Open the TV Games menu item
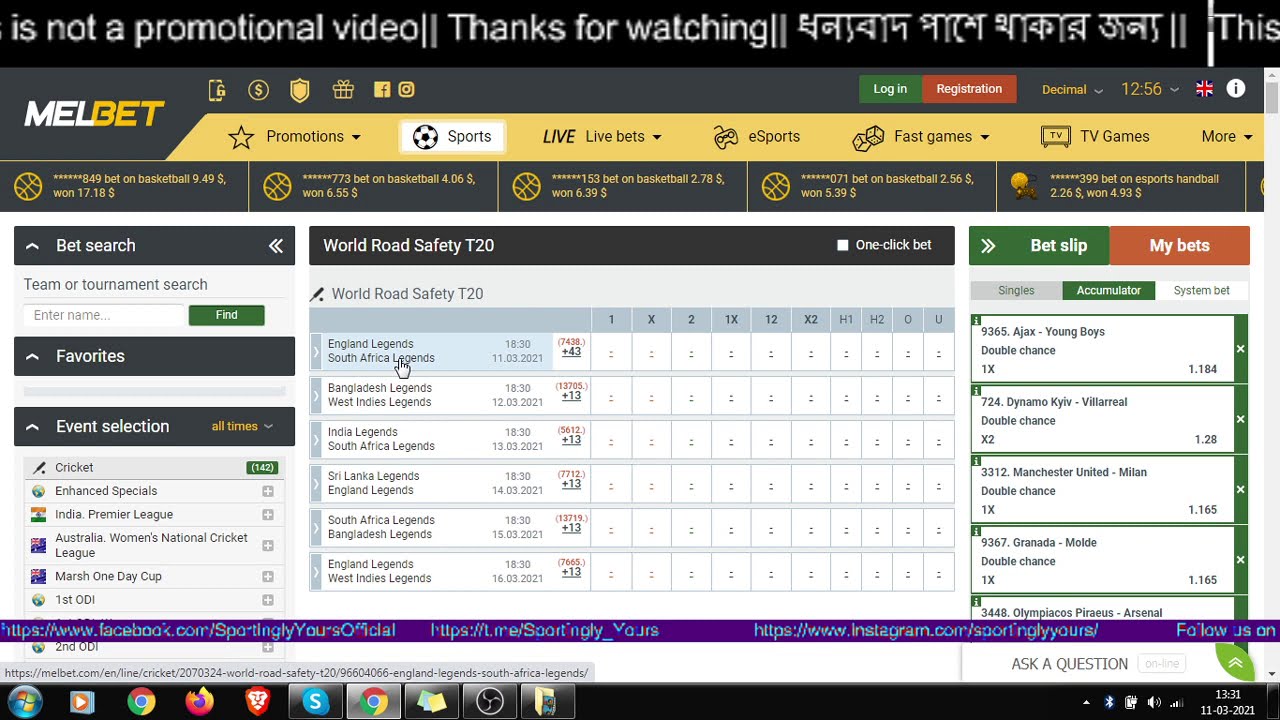Screen dimensions: 1280x720 tap(1095, 137)
